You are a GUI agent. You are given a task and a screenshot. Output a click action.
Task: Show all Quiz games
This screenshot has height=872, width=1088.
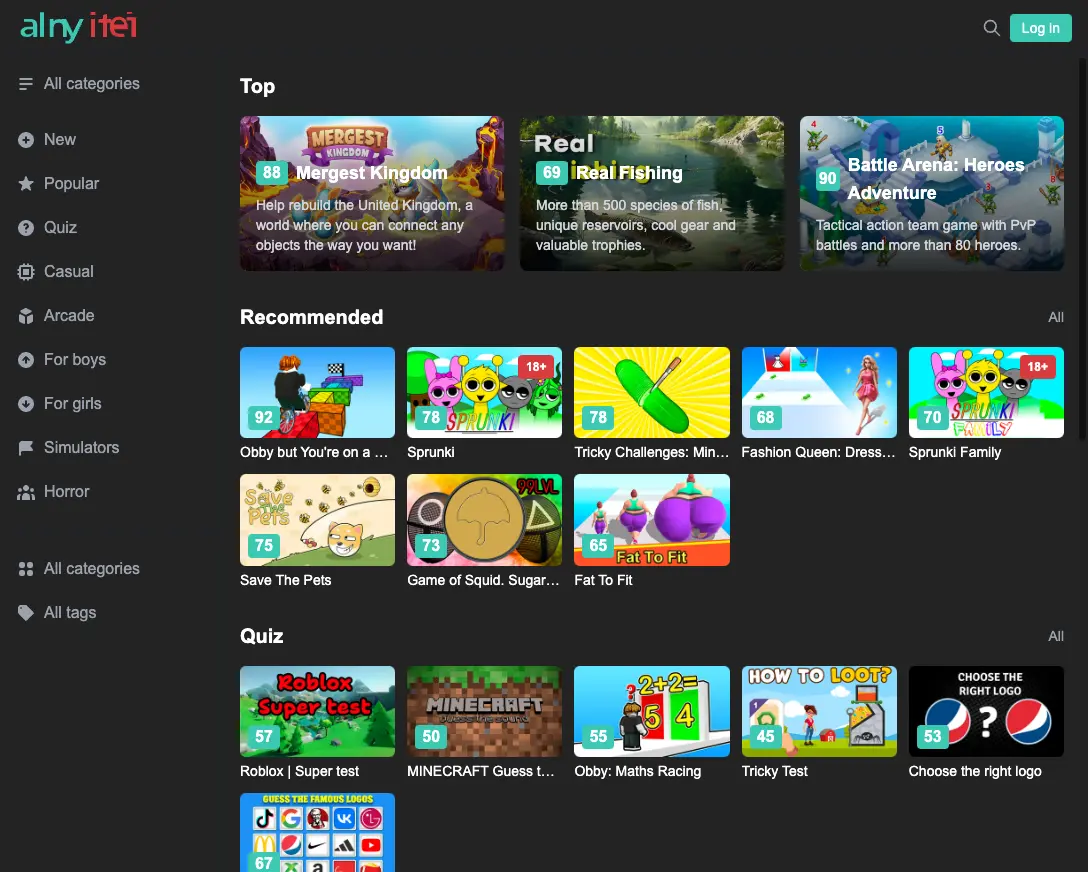pos(1055,636)
